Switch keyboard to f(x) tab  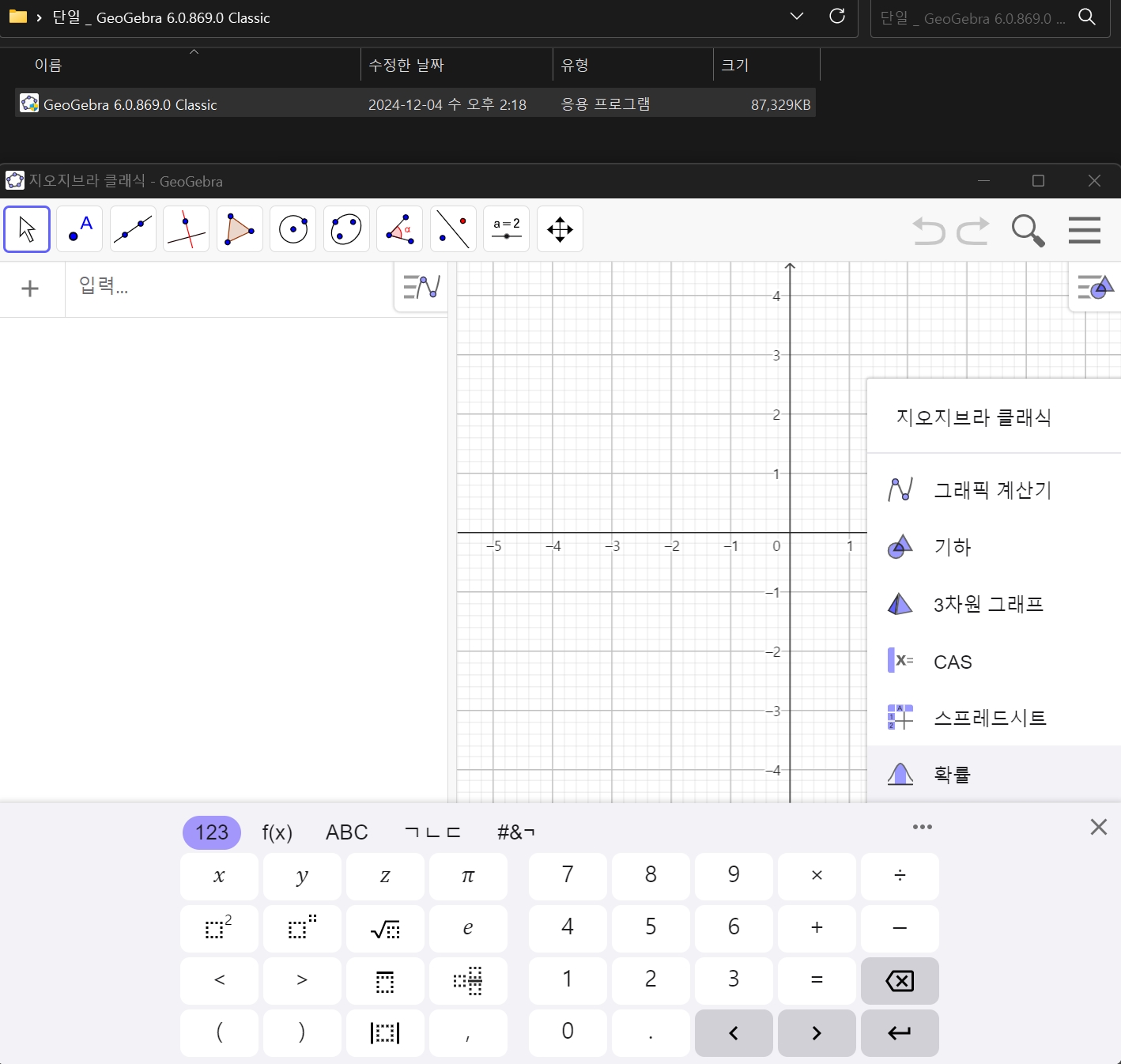coord(277,832)
